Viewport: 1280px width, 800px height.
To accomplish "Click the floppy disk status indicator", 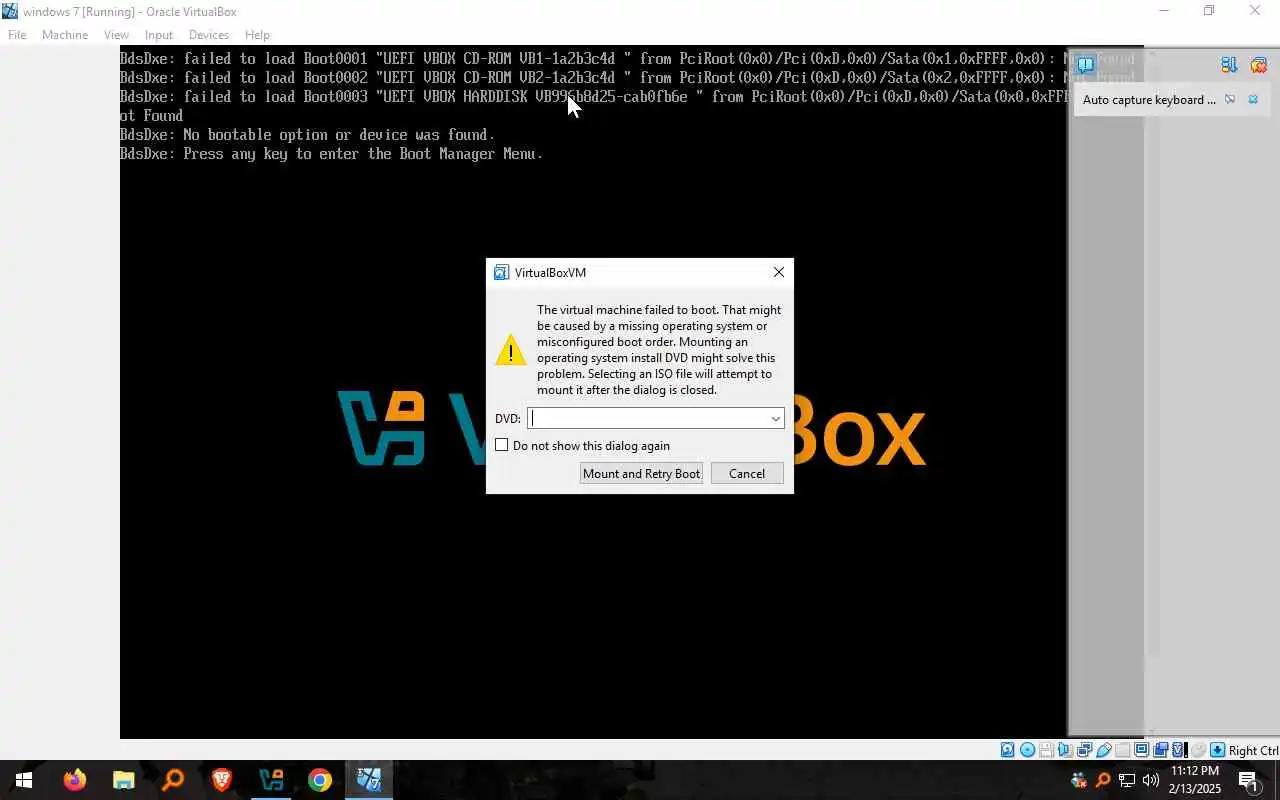I will coord(1045,750).
